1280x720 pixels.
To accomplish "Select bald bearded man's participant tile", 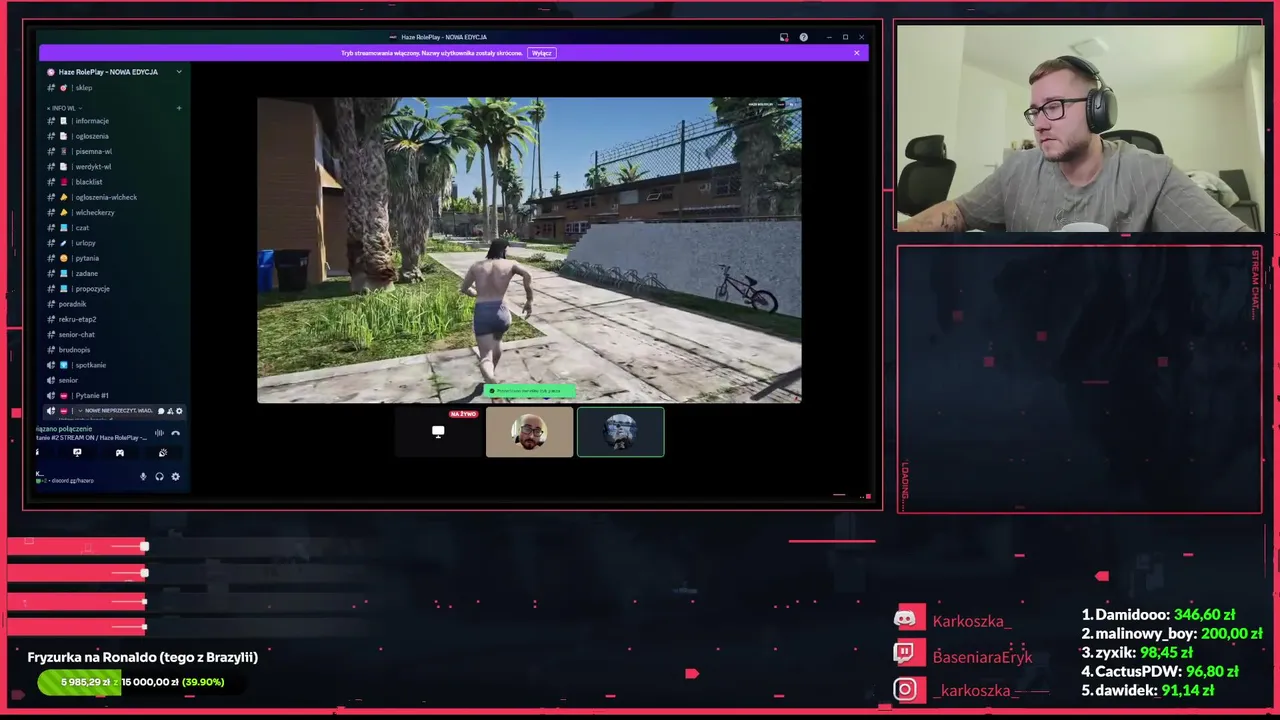I will (x=529, y=432).
